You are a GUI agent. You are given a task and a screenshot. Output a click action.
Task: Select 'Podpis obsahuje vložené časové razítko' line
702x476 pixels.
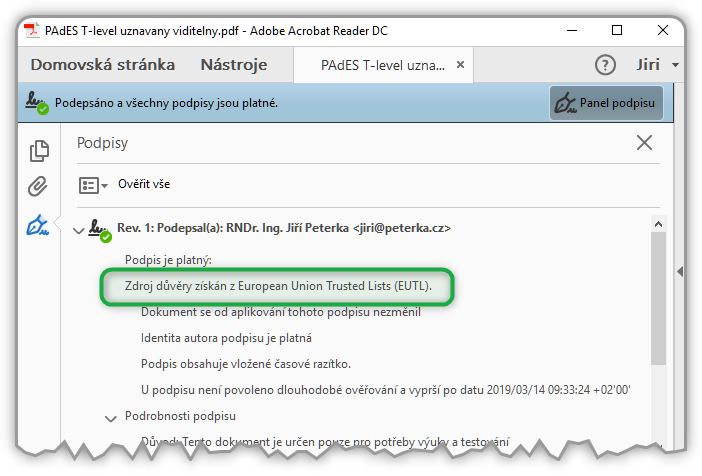(246, 364)
